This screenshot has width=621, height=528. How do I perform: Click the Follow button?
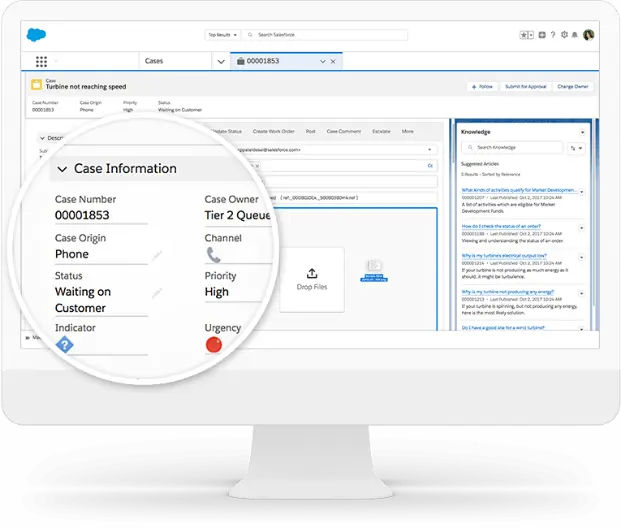pos(482,86)
